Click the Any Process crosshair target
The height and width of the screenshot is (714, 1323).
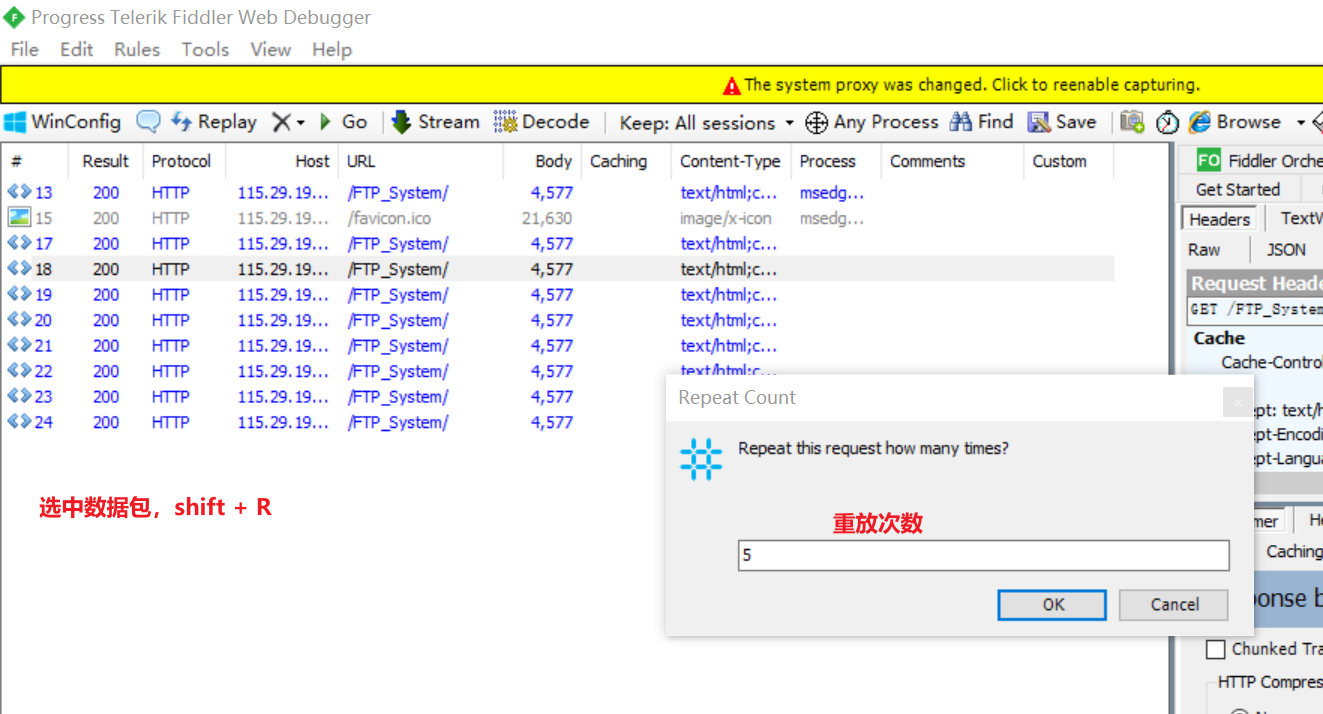816,122
